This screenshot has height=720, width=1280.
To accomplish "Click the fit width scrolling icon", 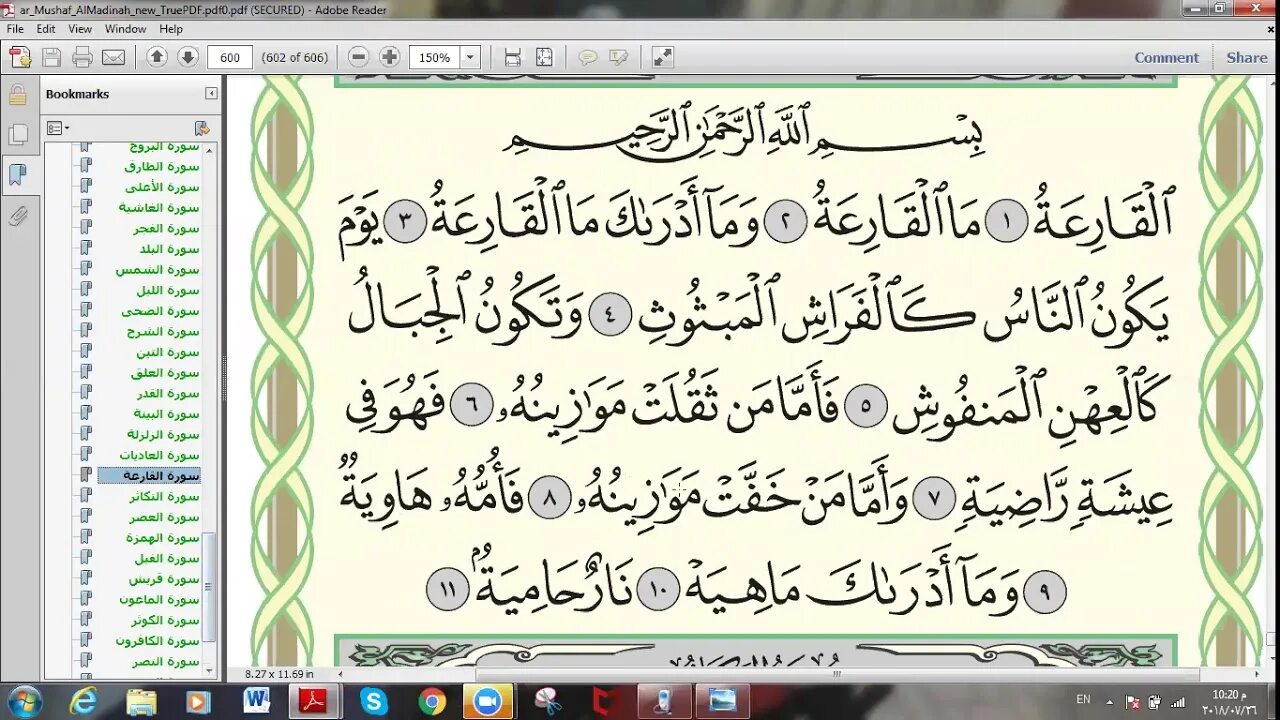I will (513, 57).
